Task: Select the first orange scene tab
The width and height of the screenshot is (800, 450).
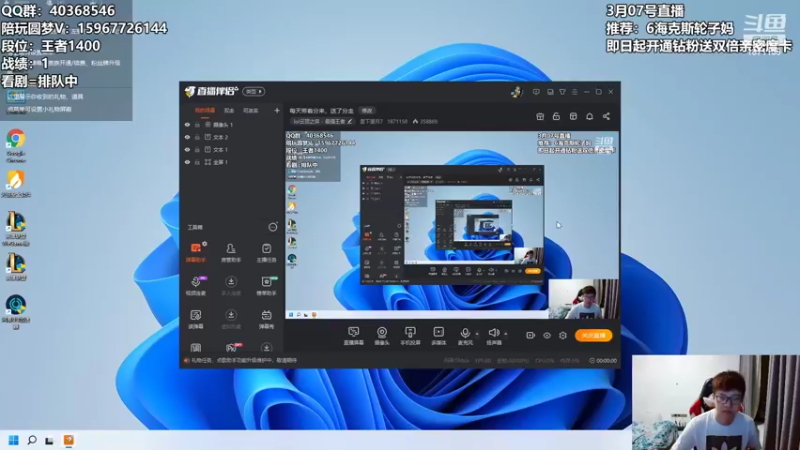Action: [x=205, y=110]
